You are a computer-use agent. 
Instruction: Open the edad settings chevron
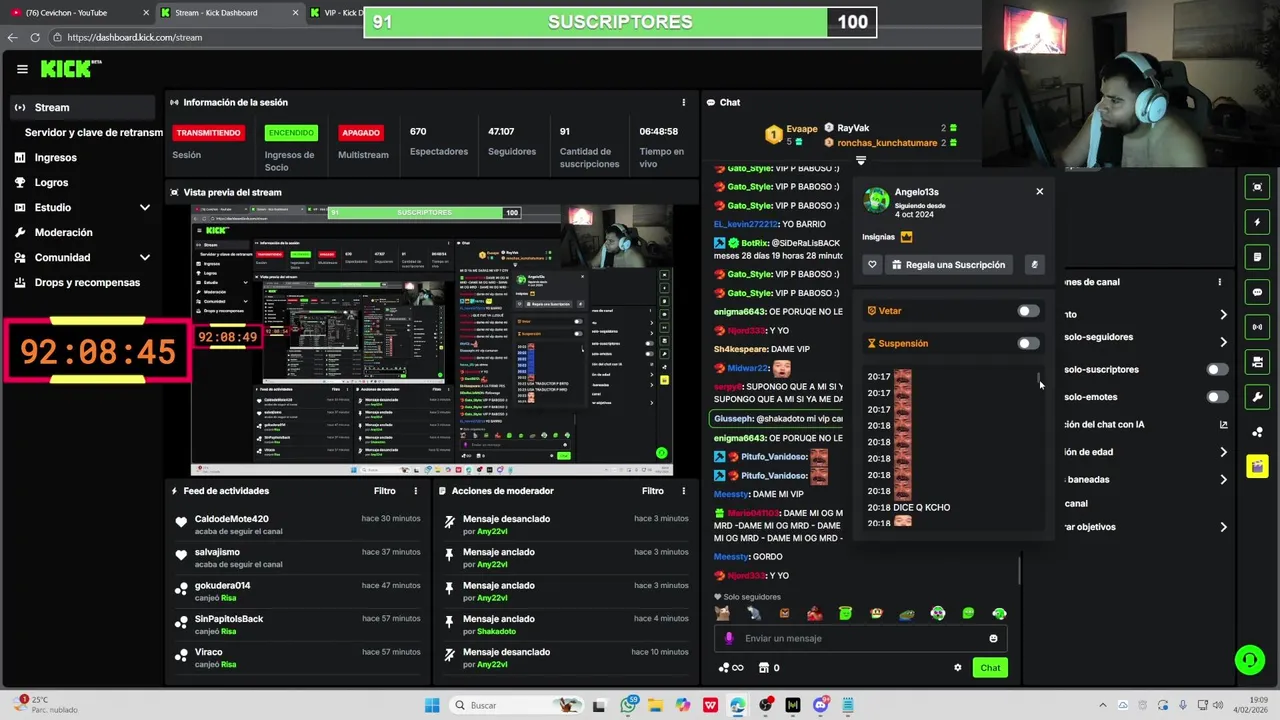[1223, 452]
